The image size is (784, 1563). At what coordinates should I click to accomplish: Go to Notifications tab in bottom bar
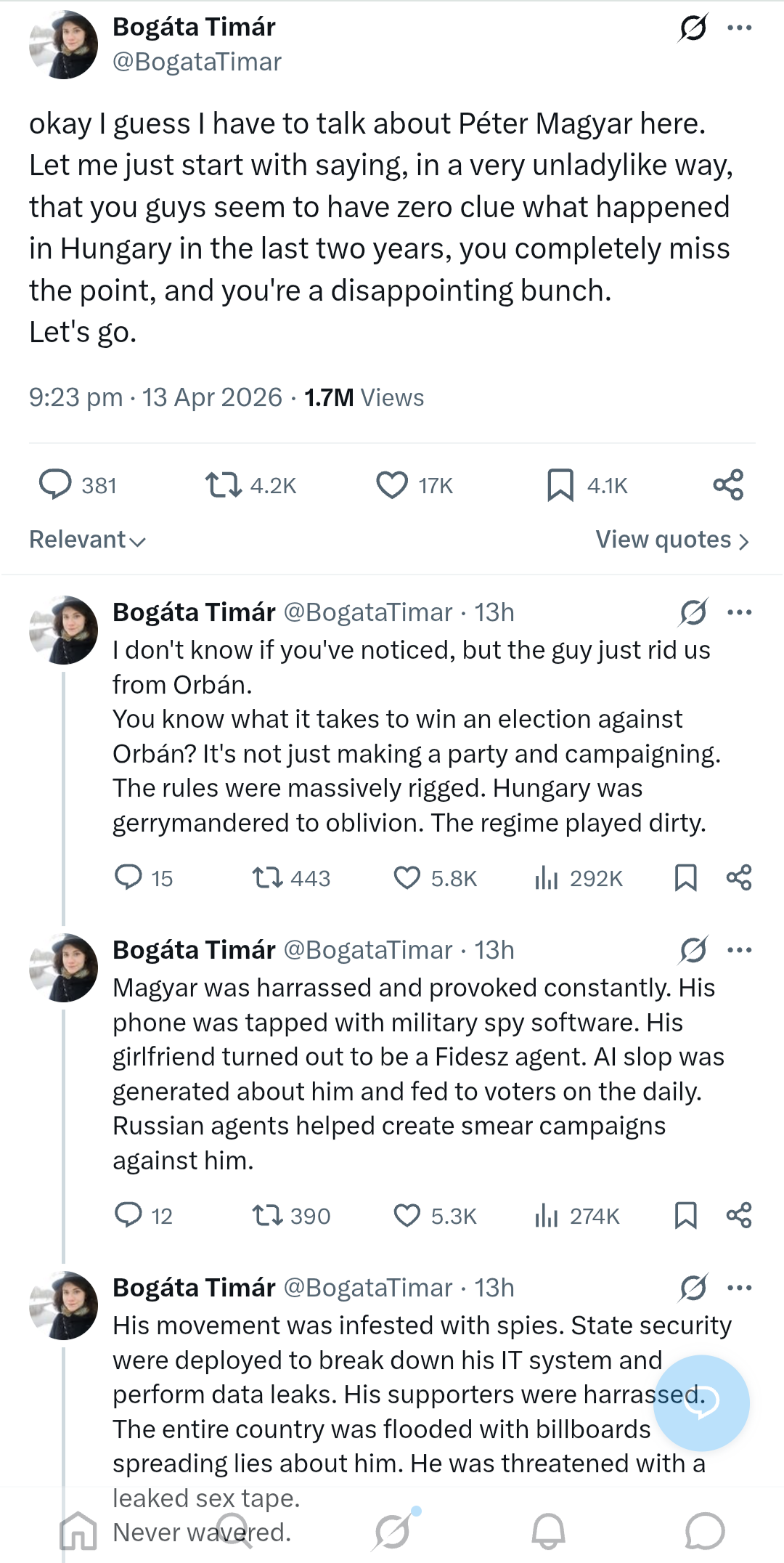pyautogui.click(x=548, y=1531)
